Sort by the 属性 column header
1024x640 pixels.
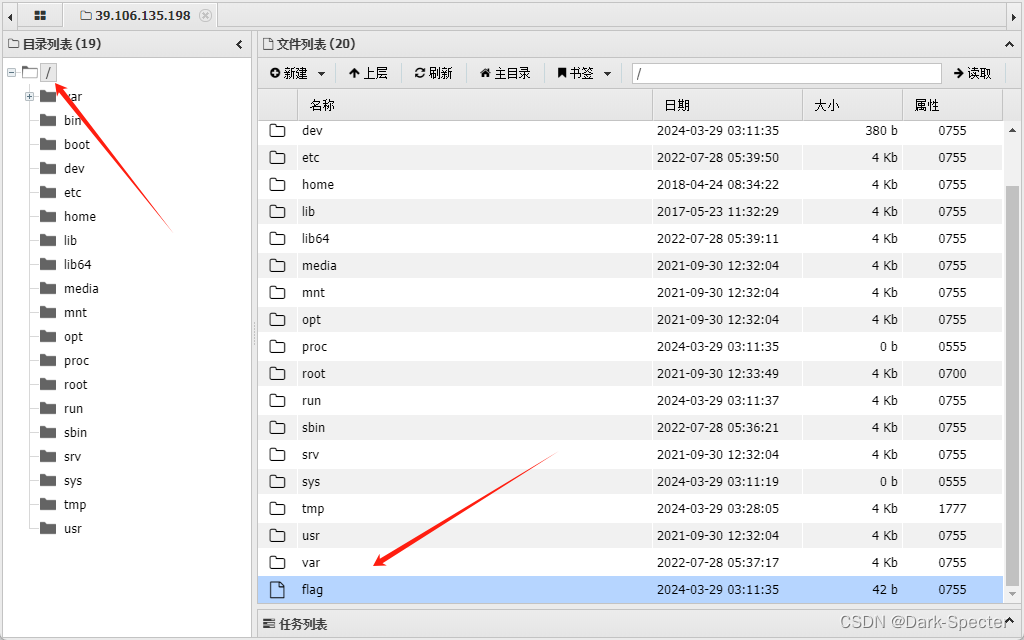pyautogui.click(x=952, y=105)
